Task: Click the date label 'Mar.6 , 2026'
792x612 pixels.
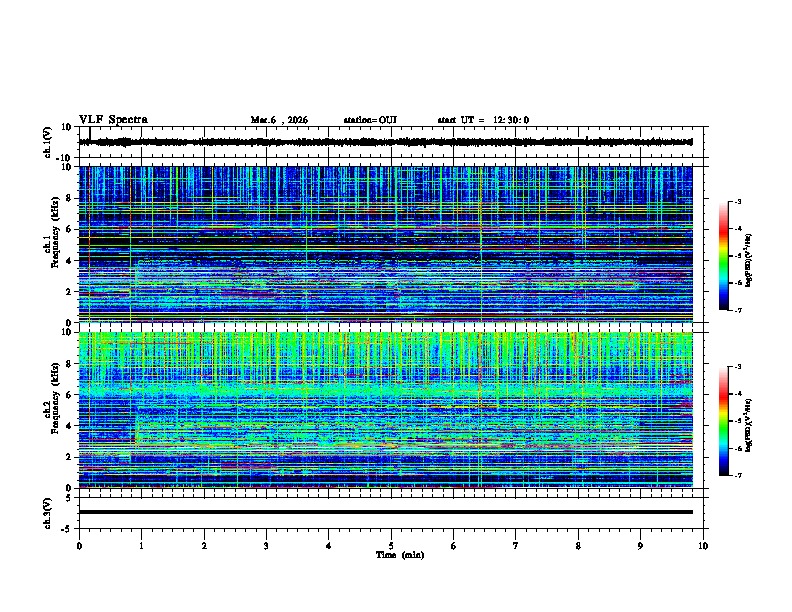Action: pyautogui.click(x=279, y=120)
